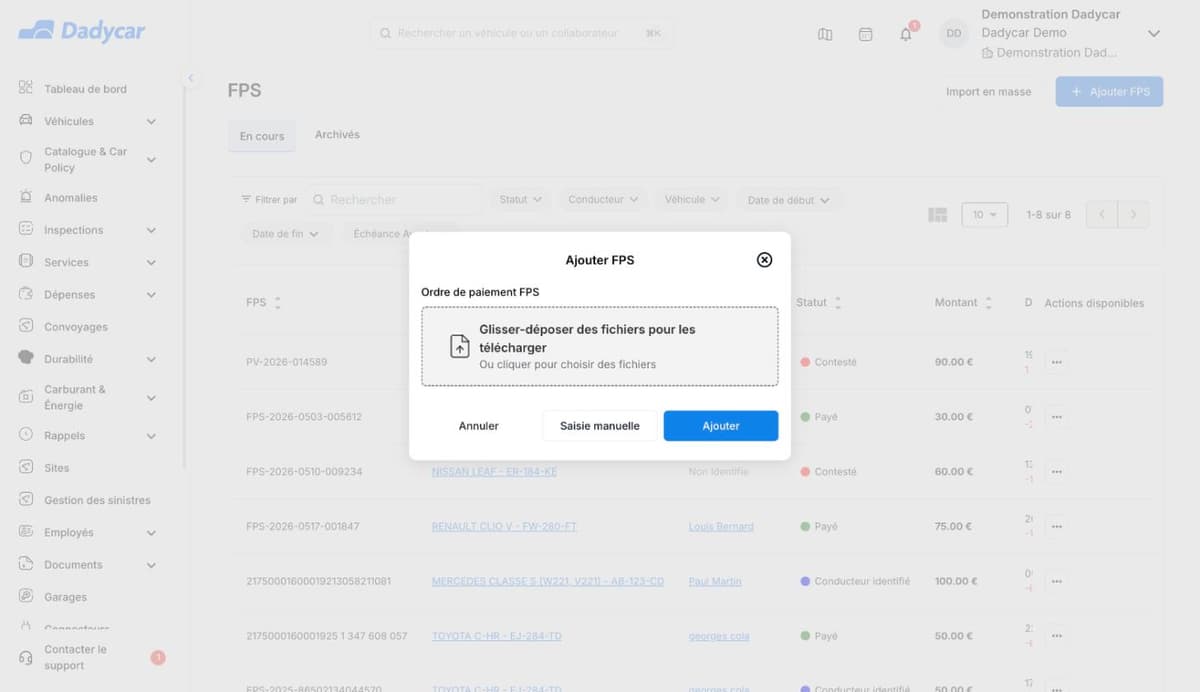Open the Conducteur filter dropdown
The height and width of the screenshot is (692, 1200).
click(x=603, y=200)
